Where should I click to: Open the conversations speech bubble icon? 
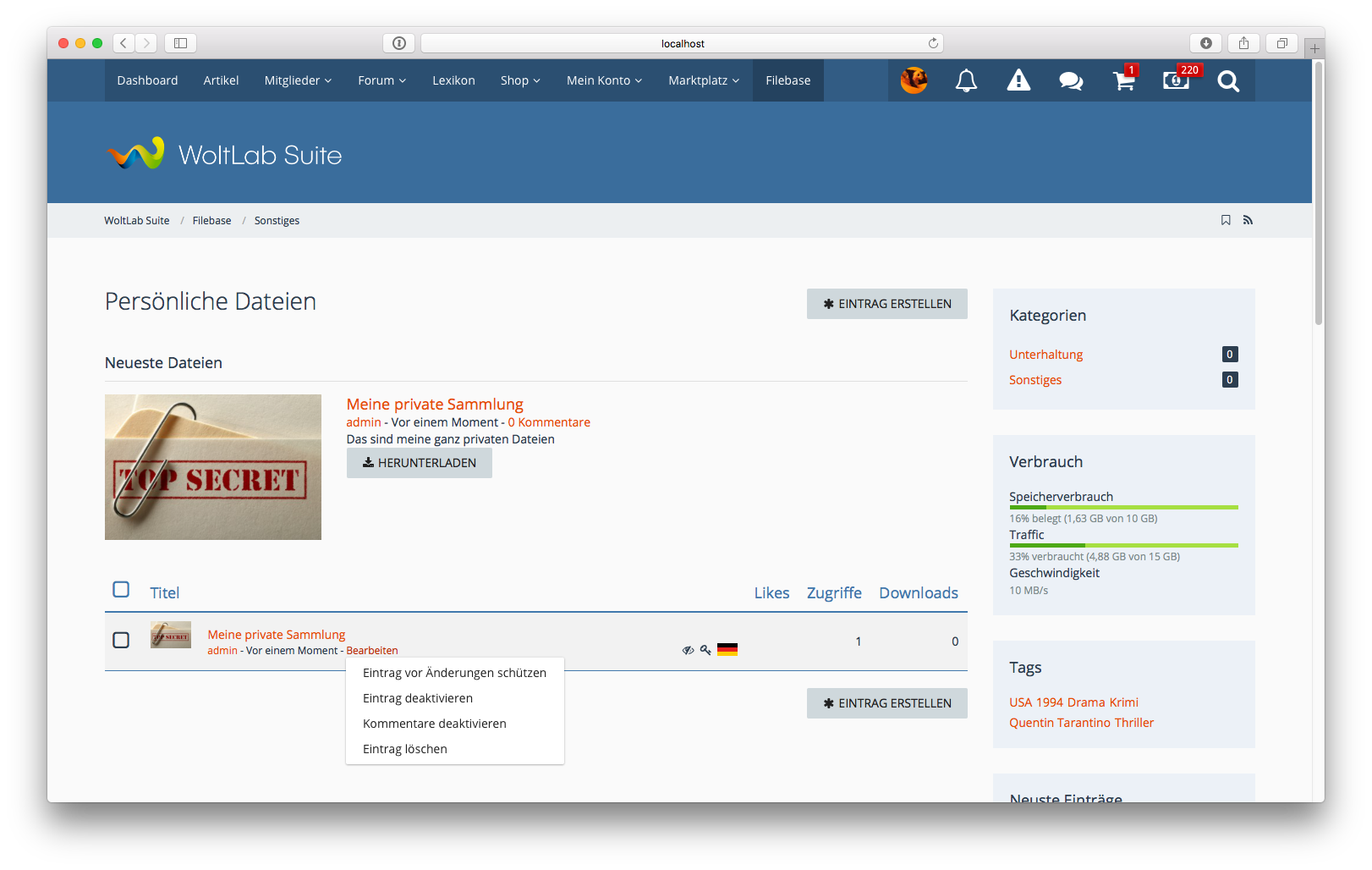coord(1071,81)
